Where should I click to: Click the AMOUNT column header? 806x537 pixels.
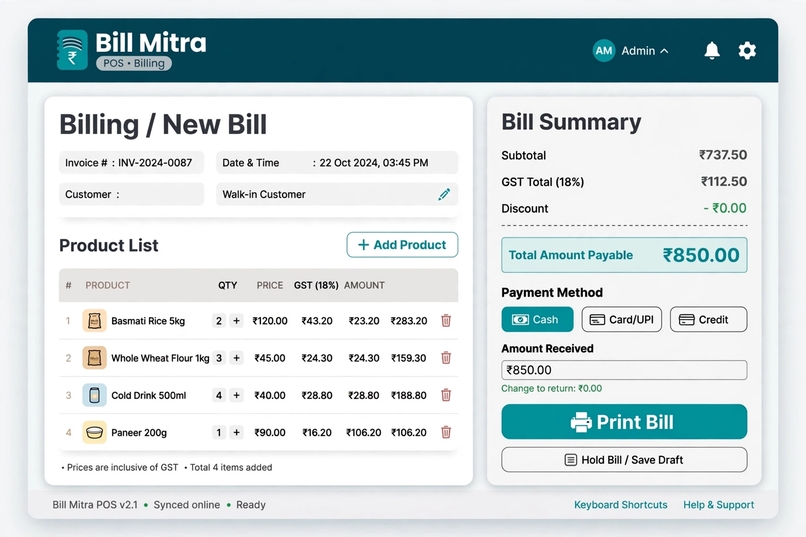pos(364,285)
